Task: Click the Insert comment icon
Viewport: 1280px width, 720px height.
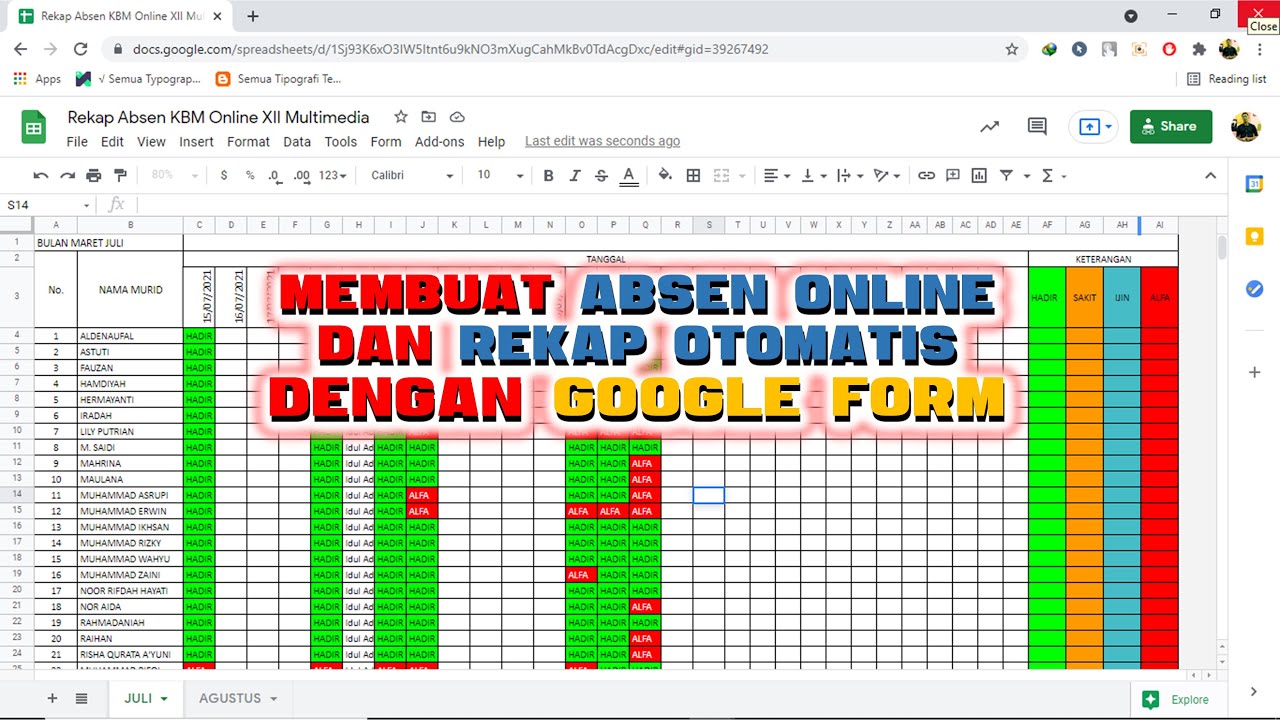Action: 953,175
